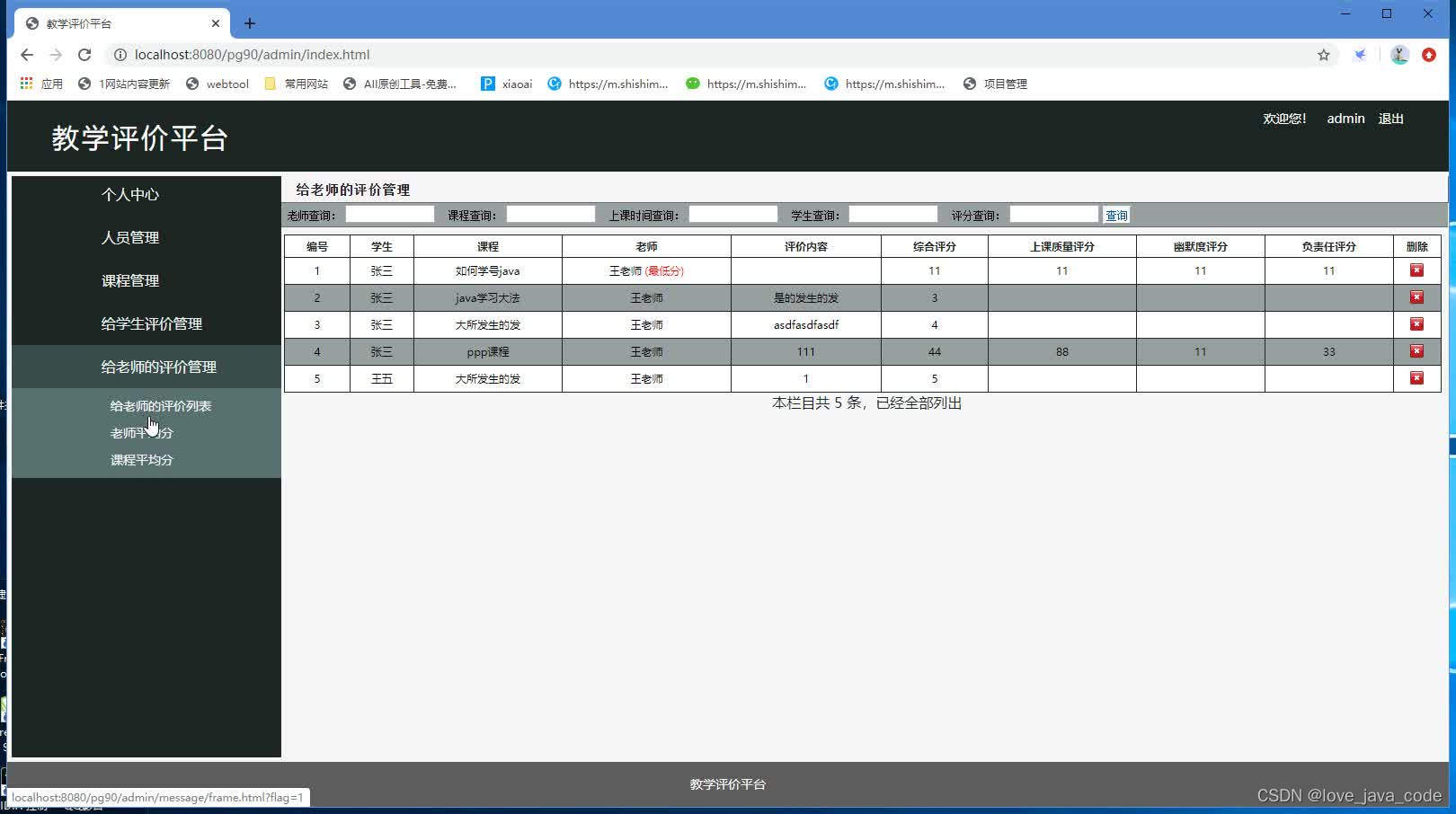Open the 项目管理 bookmark
Viewport: 1456px width, 814px height.
coord(995,84)
